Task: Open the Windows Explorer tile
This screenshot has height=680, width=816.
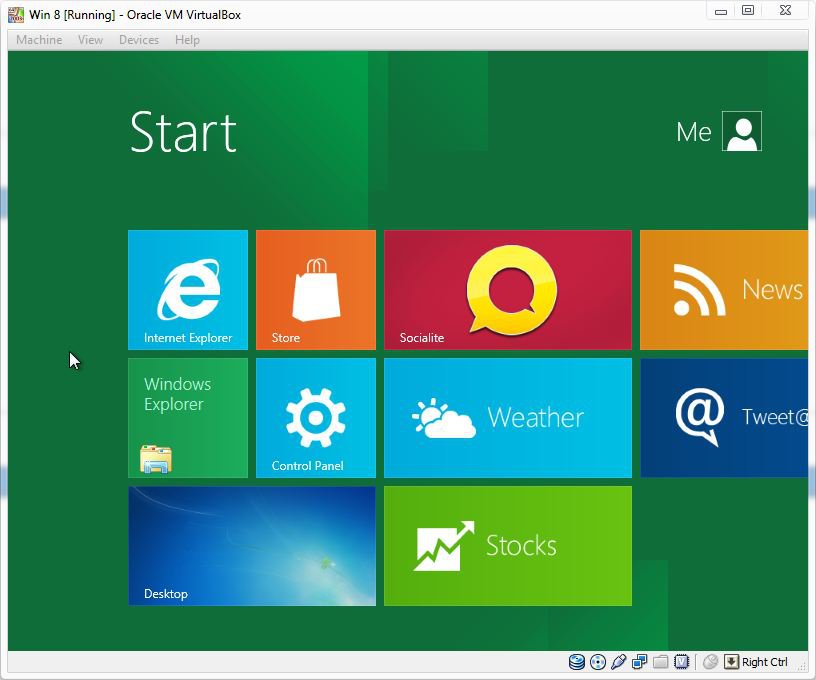Action: click(x=188, y=418)
